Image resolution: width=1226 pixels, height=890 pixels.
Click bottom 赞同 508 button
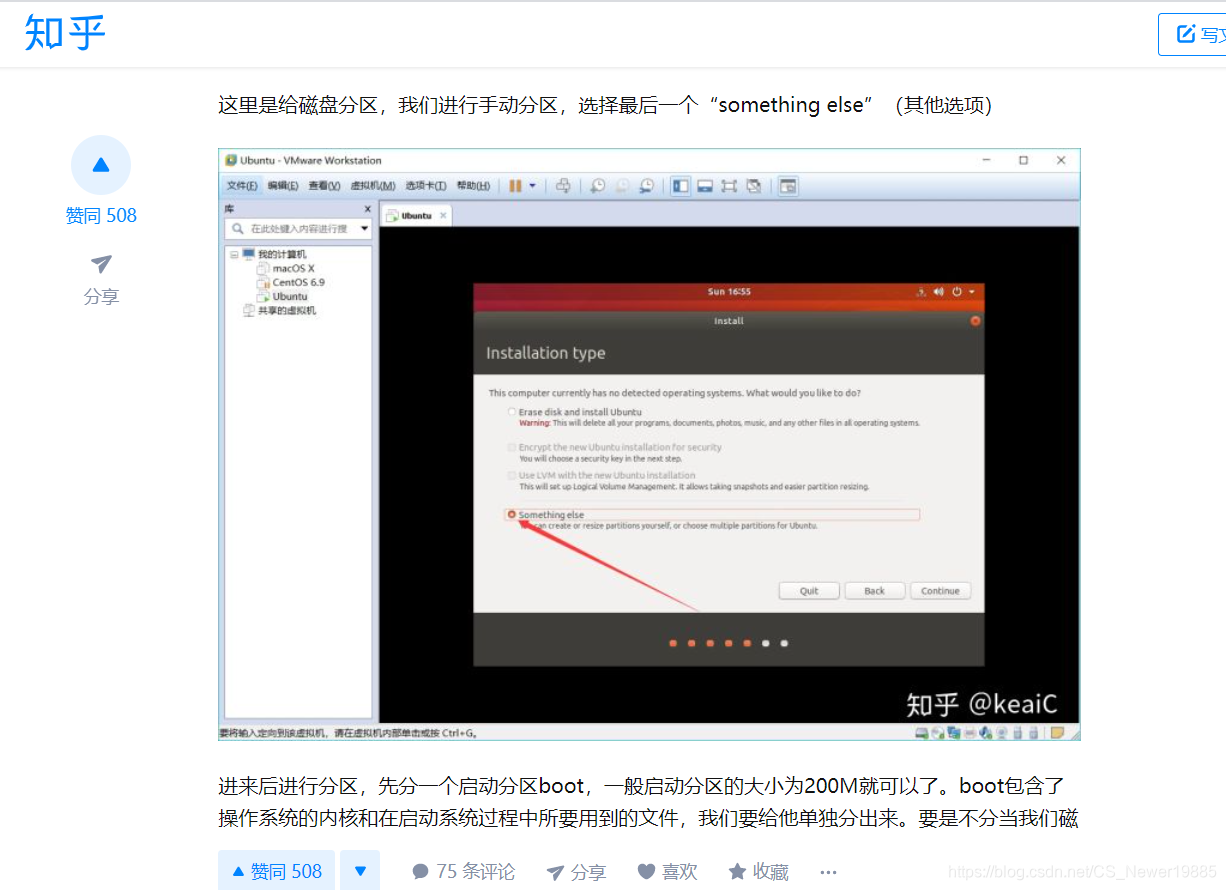(x=277, y=871)
